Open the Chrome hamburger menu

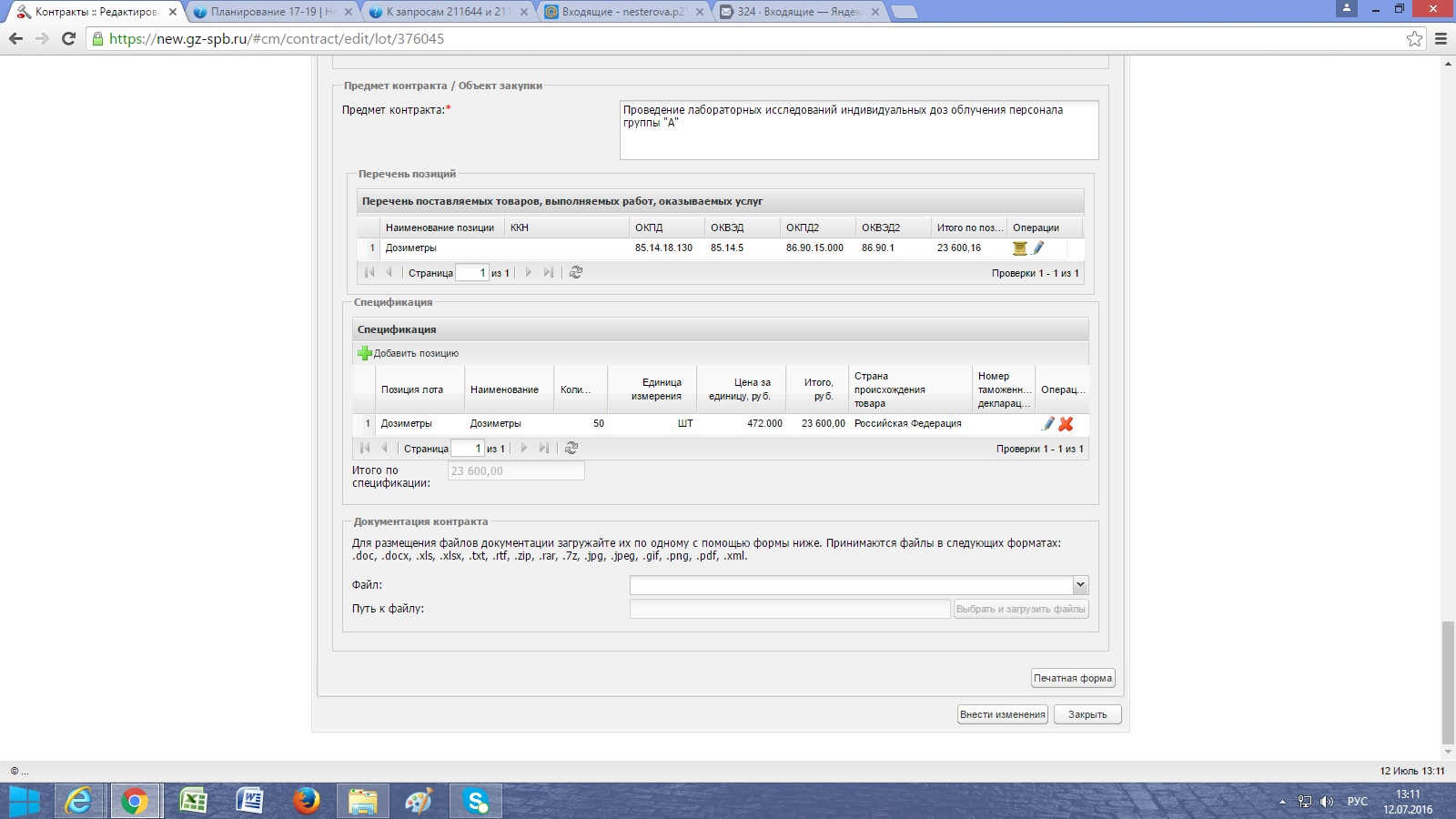(1441, 39)
